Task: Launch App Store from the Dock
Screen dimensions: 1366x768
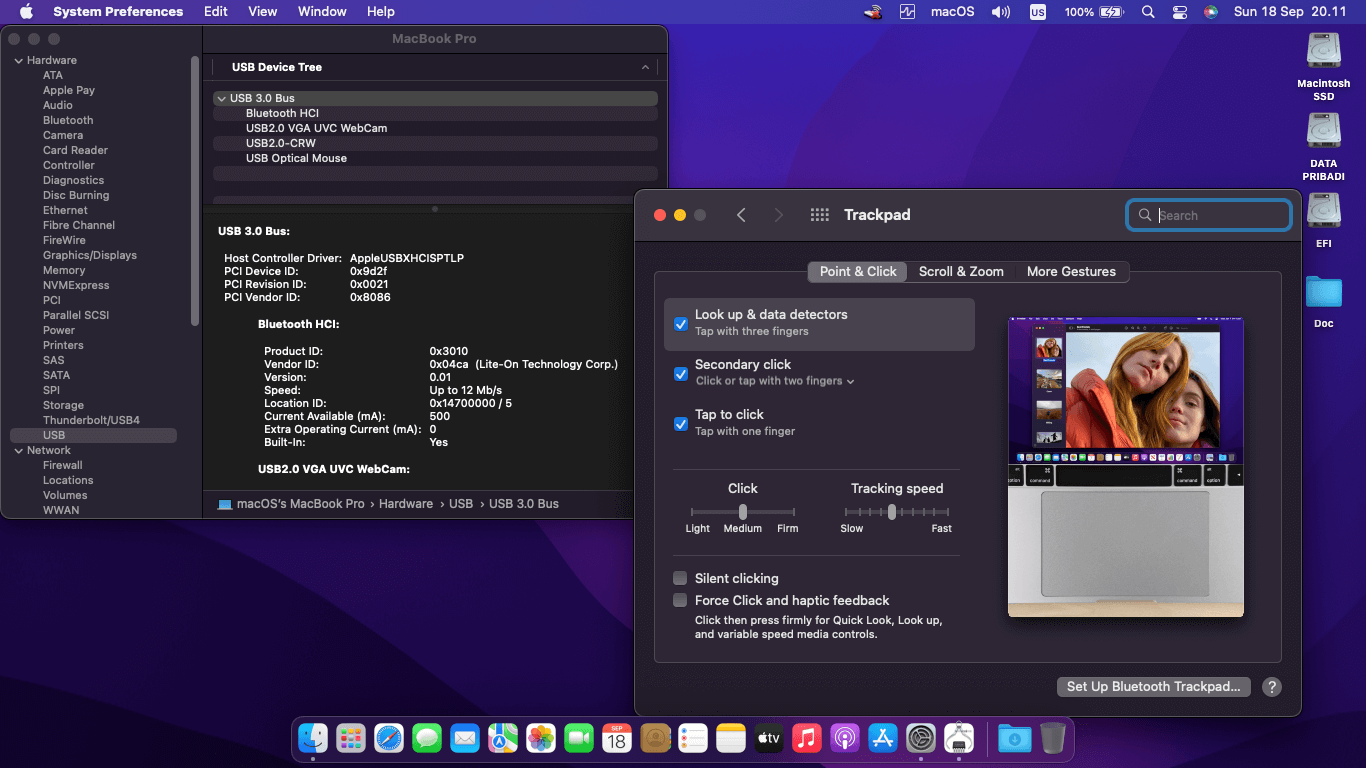Action: (x=883, y=739)
